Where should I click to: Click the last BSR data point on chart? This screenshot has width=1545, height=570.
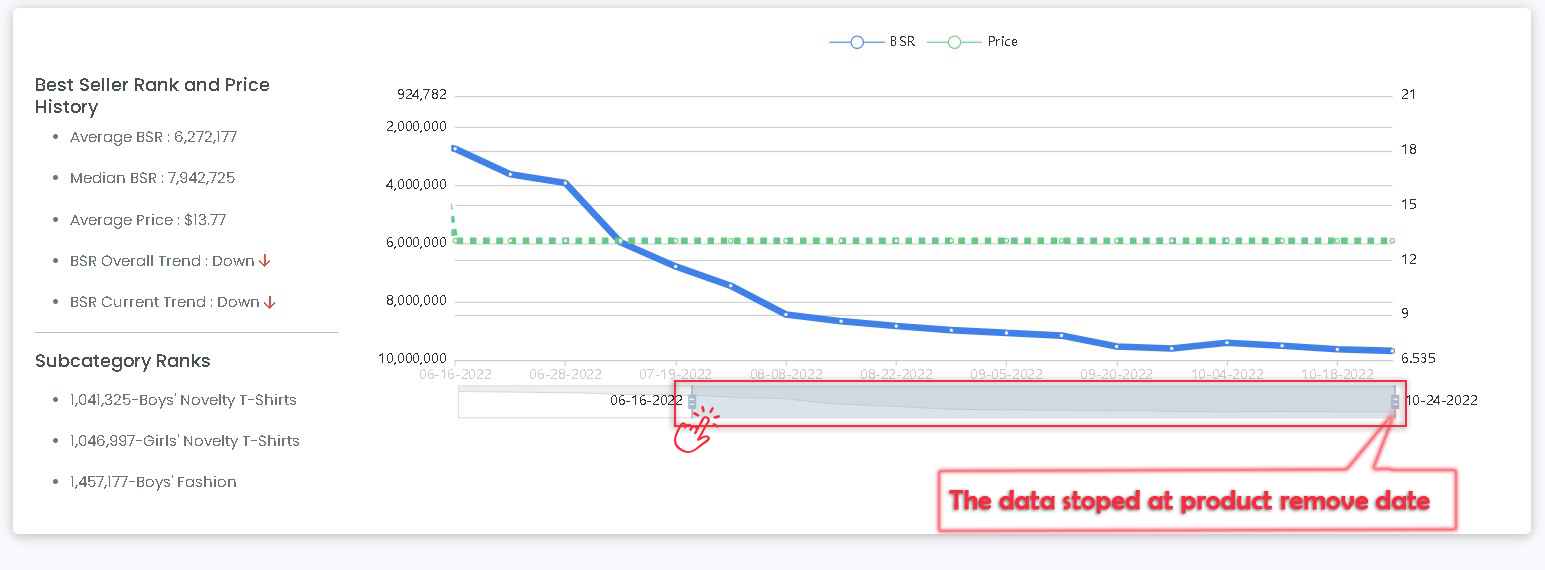(x=1391, y=351)
